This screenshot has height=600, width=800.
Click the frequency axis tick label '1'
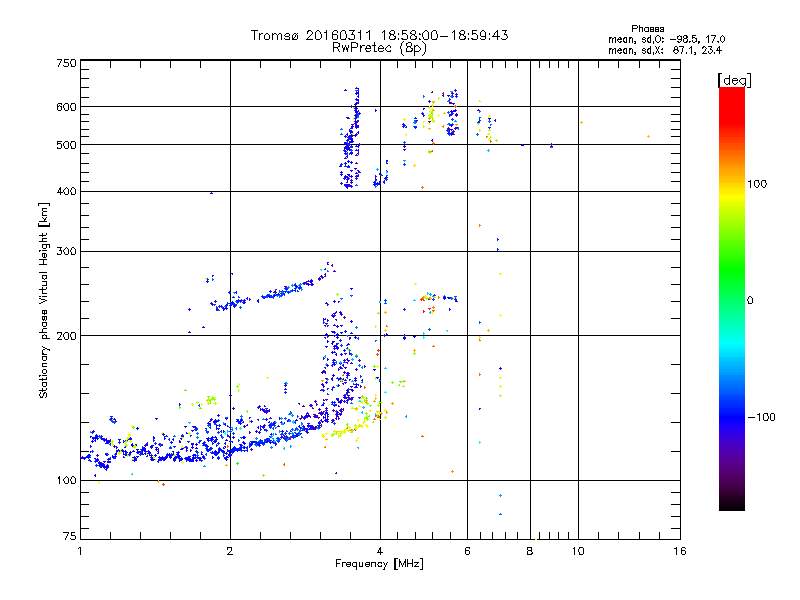pyautogui.click(x=80, y=551)
